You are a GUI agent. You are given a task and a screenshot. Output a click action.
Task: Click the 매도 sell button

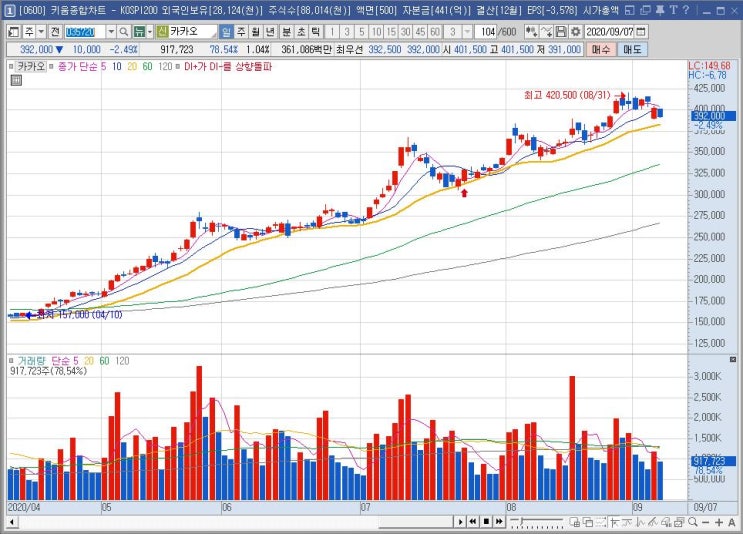coord(632,49)
